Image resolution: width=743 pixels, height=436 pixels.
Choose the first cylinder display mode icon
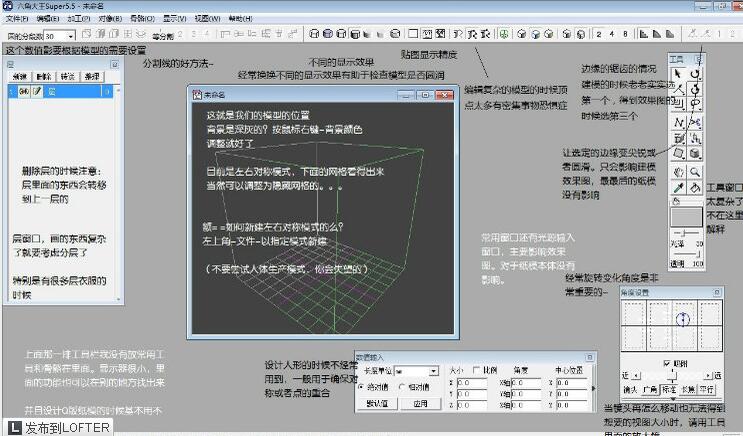tap(314, 34)
